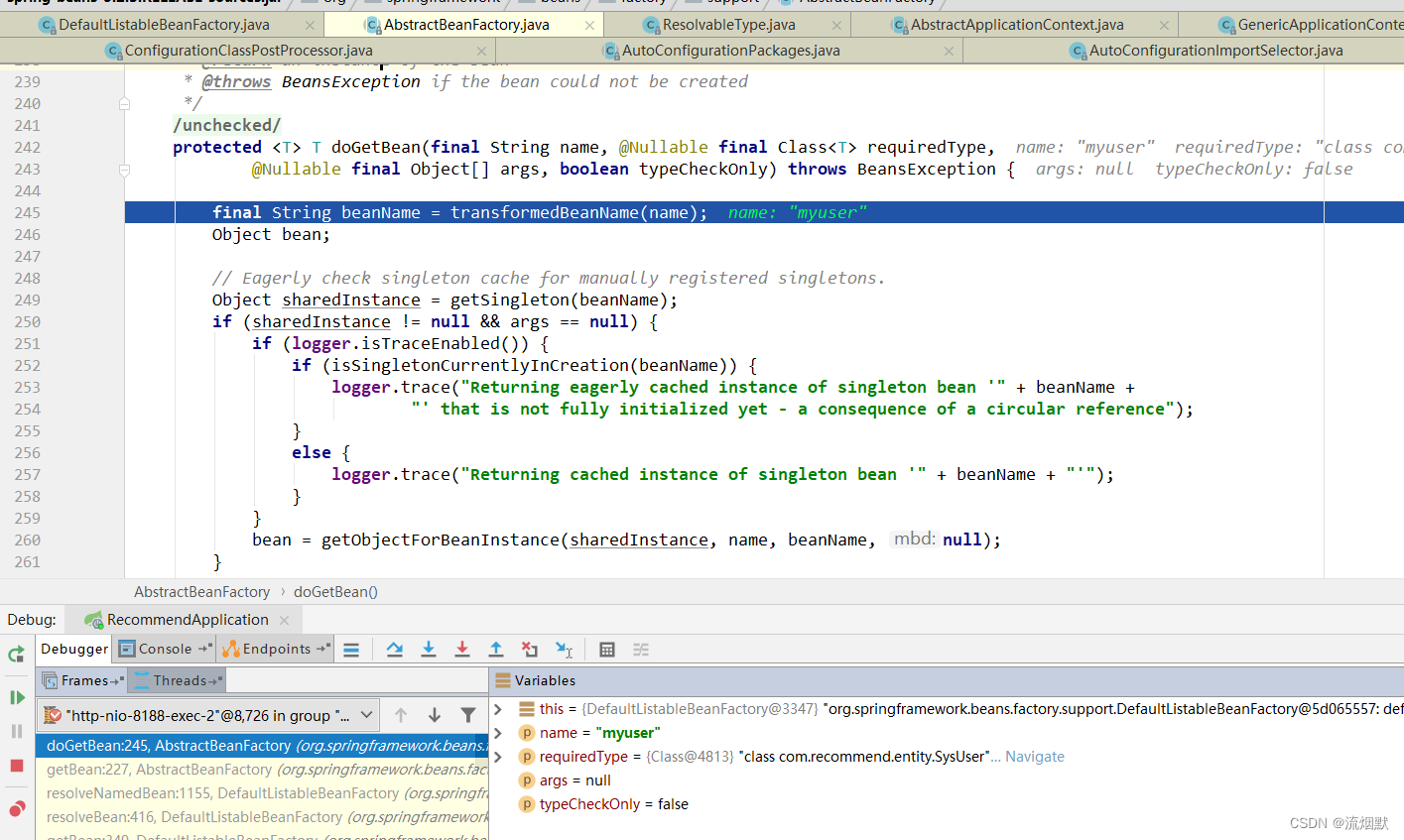Viewport: 1404px width, 840px height.
Task: Step over the current line
Action: click(x=394, y=650)
